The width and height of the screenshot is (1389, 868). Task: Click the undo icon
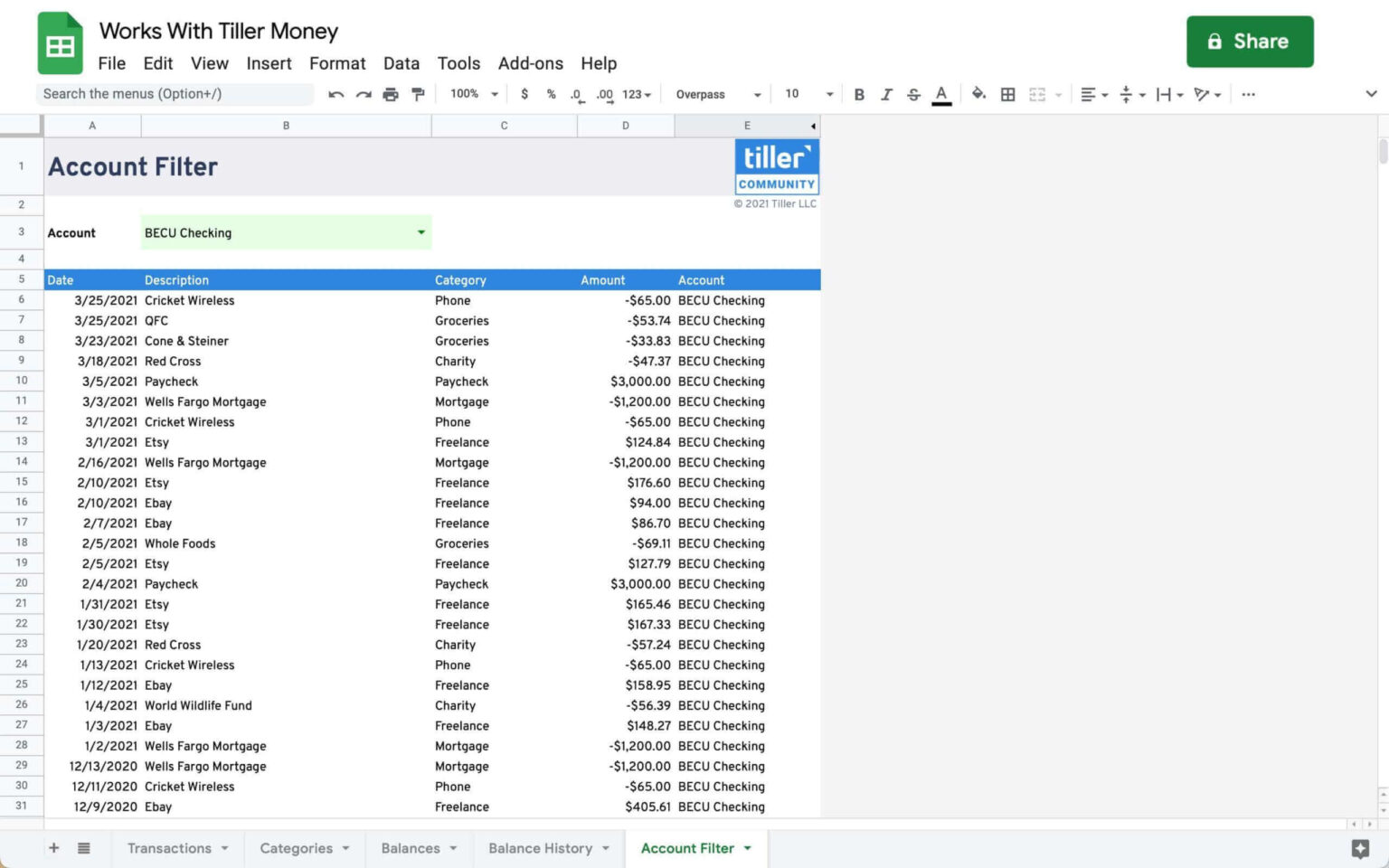click(335, 93)
